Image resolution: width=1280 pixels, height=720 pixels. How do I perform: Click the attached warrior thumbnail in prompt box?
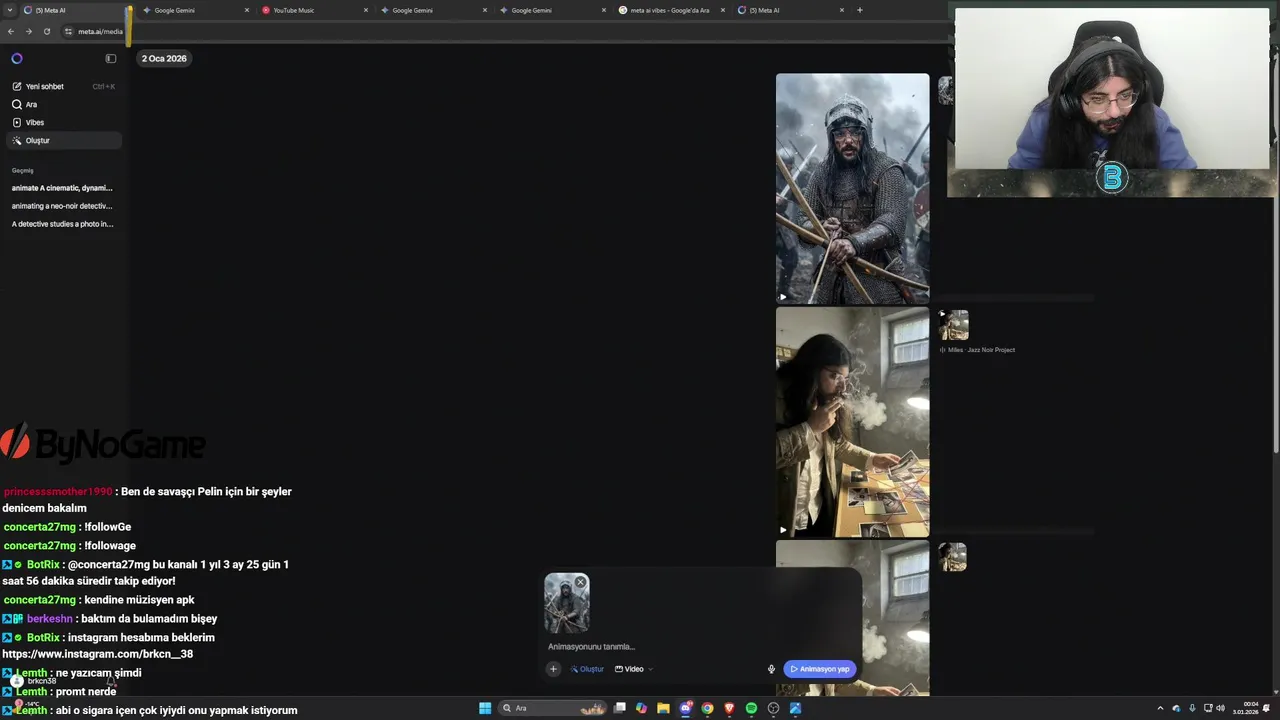(566, 604)
